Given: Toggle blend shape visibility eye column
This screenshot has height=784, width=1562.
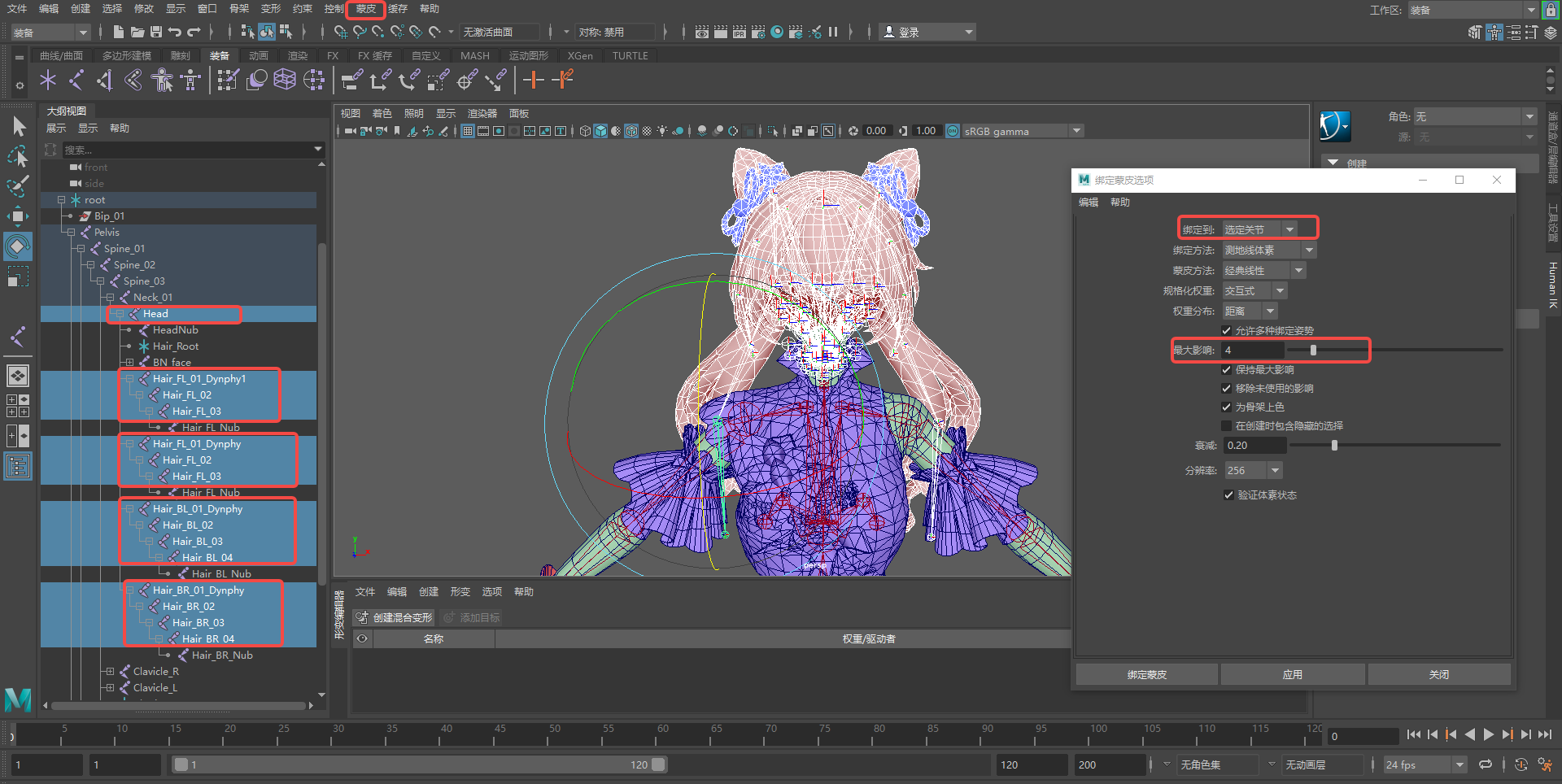Looking at the screenshot, I should tap(363, 638).
